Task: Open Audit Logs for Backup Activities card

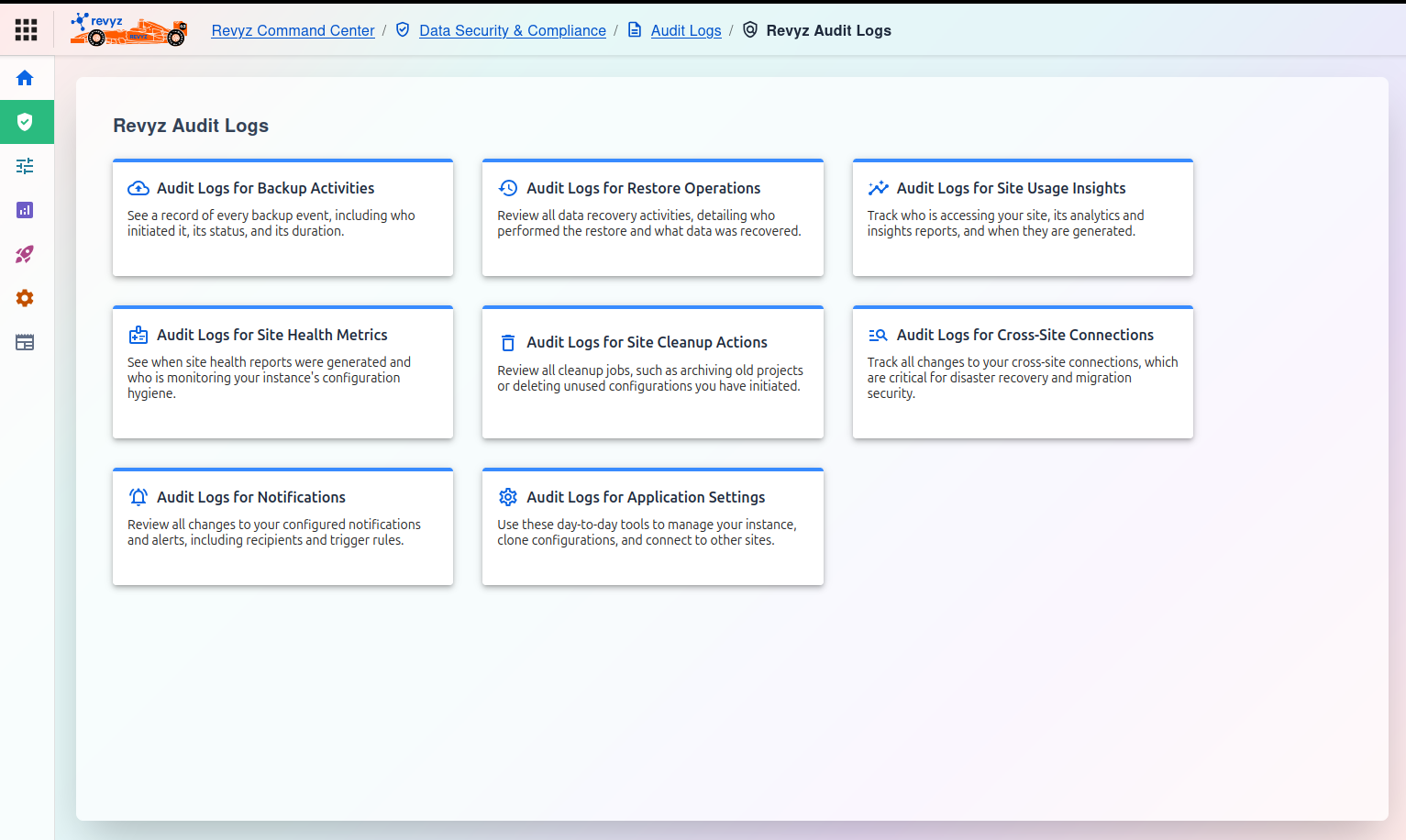Action: click(282, 218)
